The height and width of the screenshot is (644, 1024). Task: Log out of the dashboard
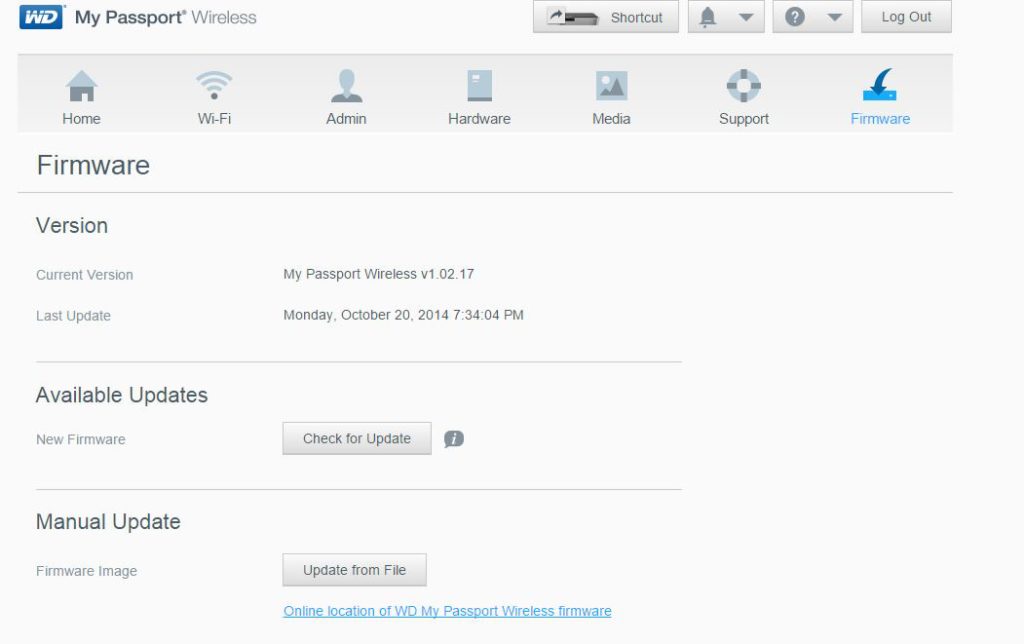906,17
